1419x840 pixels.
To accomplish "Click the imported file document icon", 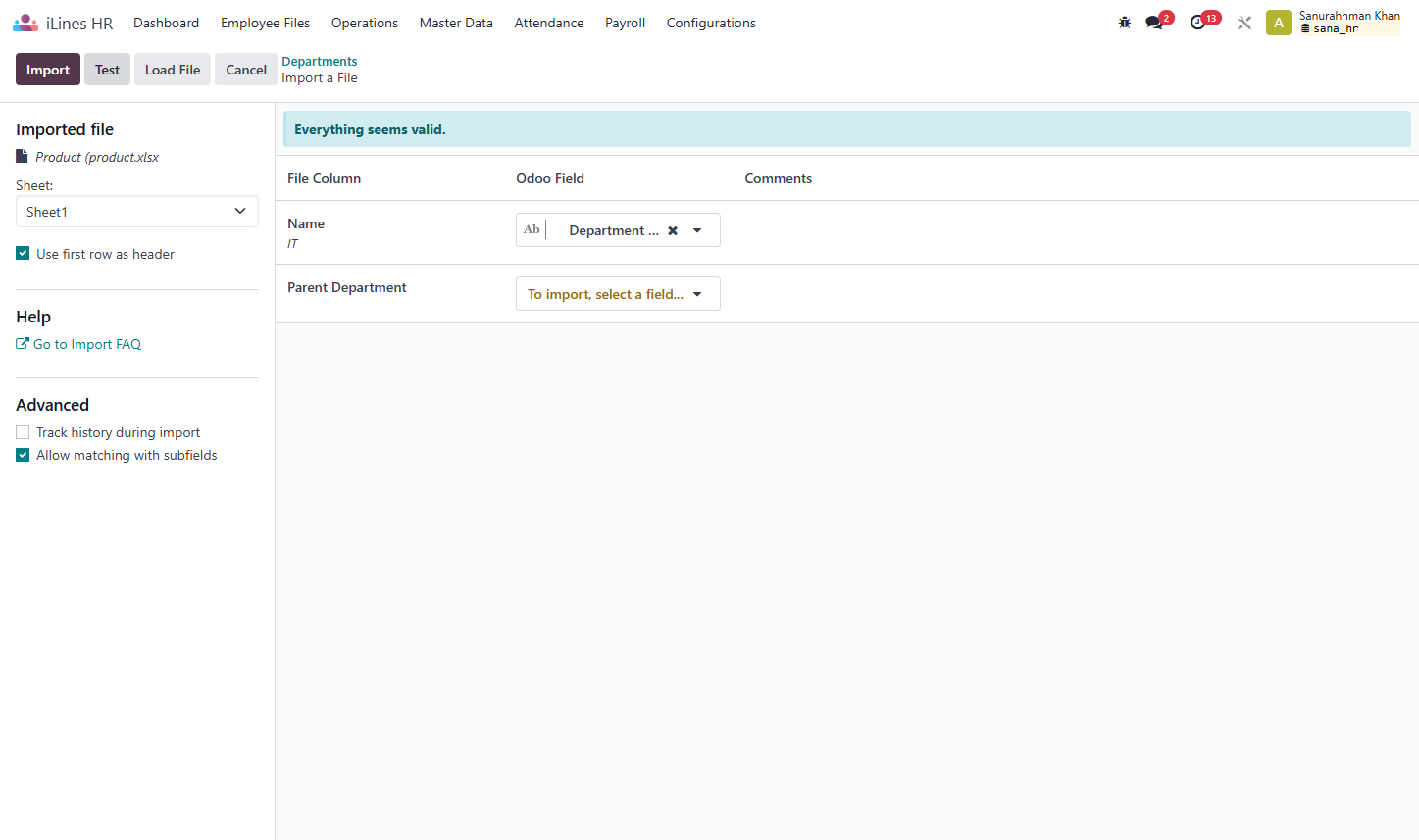I will (23, 156).
